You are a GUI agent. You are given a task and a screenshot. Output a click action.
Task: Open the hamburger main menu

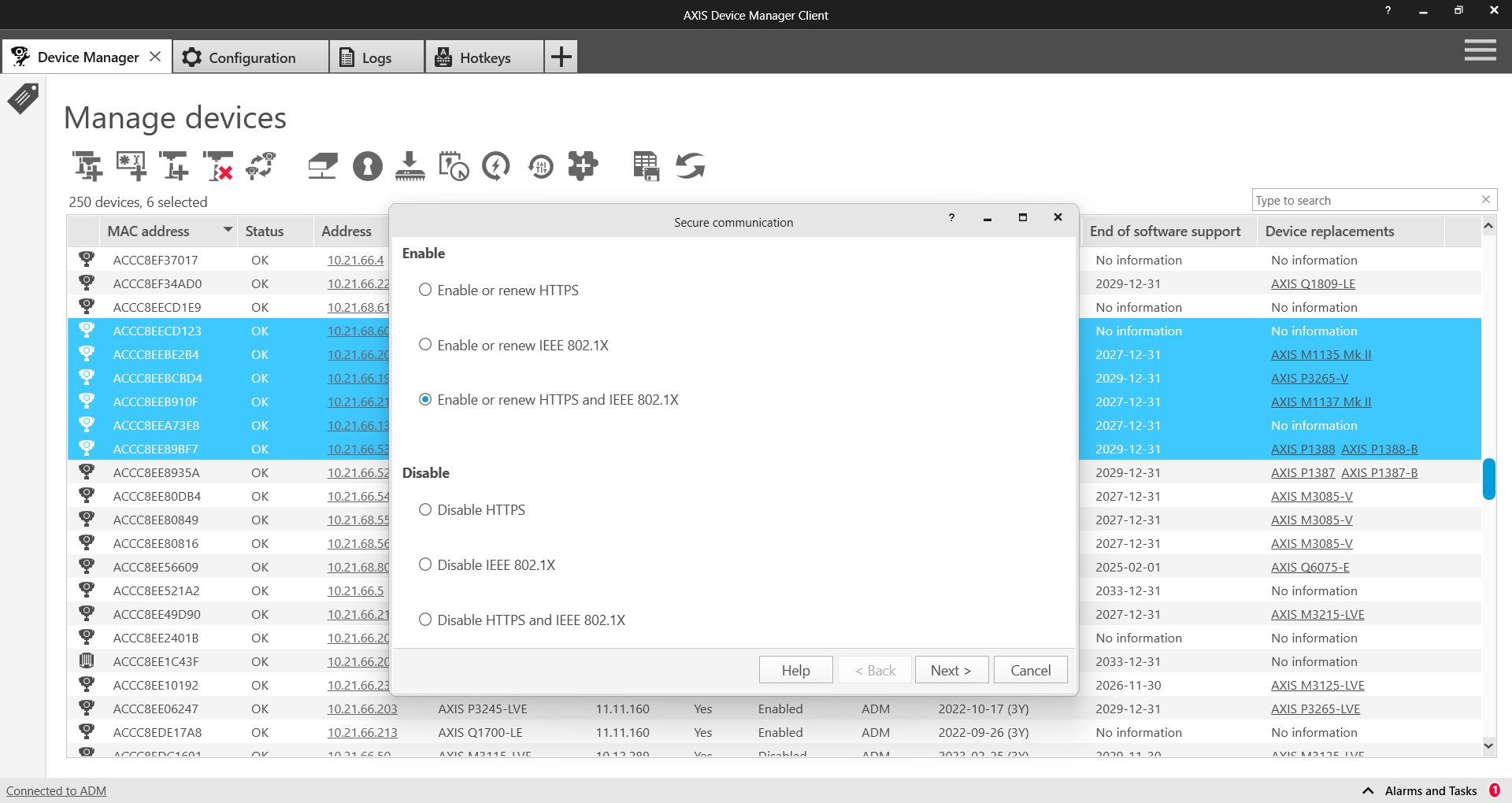pyautogui.click(x=1480, y=51)
